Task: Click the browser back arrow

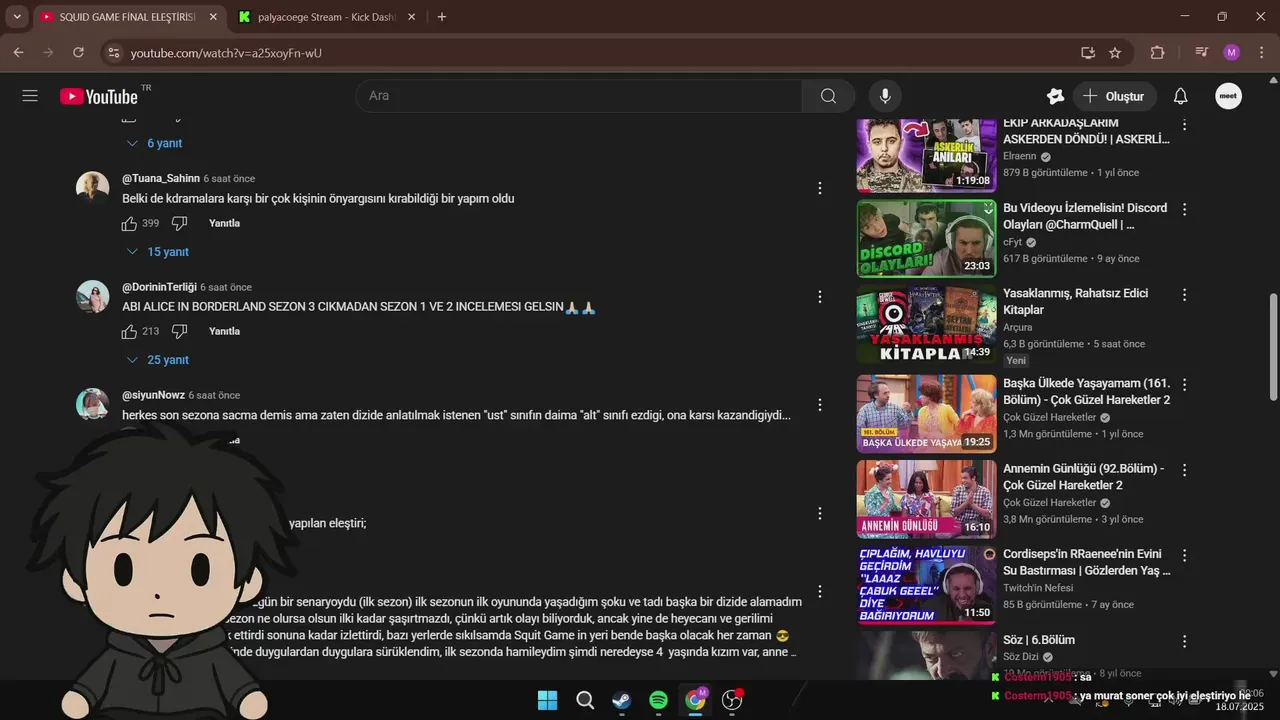Action: pos(18,52)
